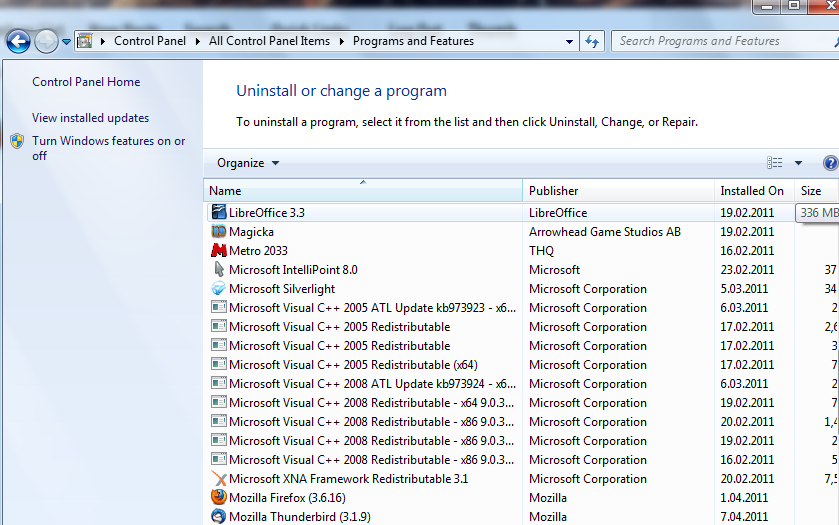Click the Mozilla Thunderbird icon
839x525 pixels.
[x=218, y=516]
